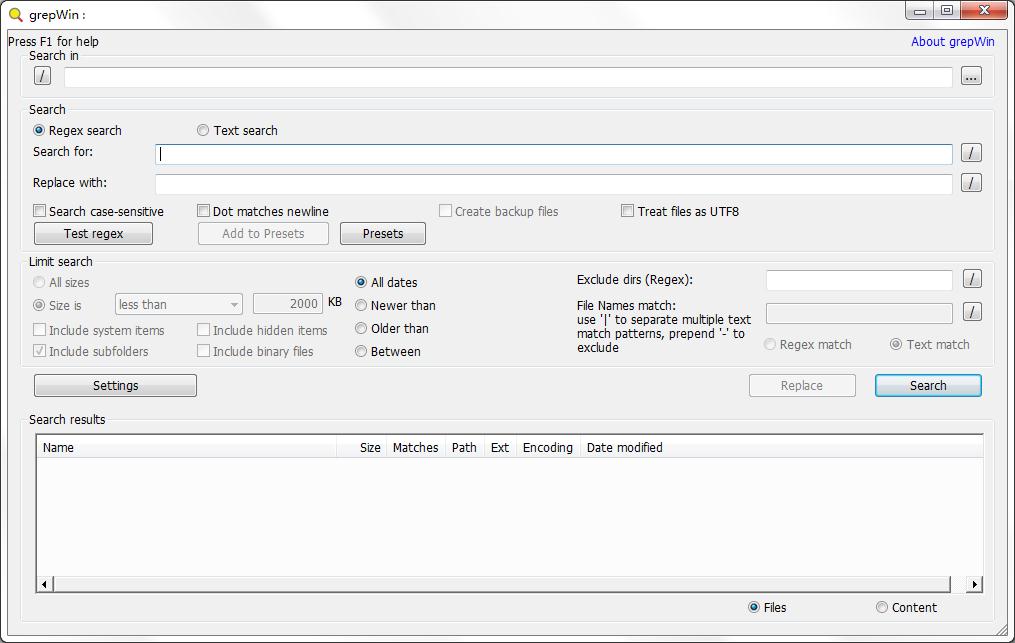Open folder browser with the ellipsis button
This screenshot has width=1015, height=643.
pos(971,76)
